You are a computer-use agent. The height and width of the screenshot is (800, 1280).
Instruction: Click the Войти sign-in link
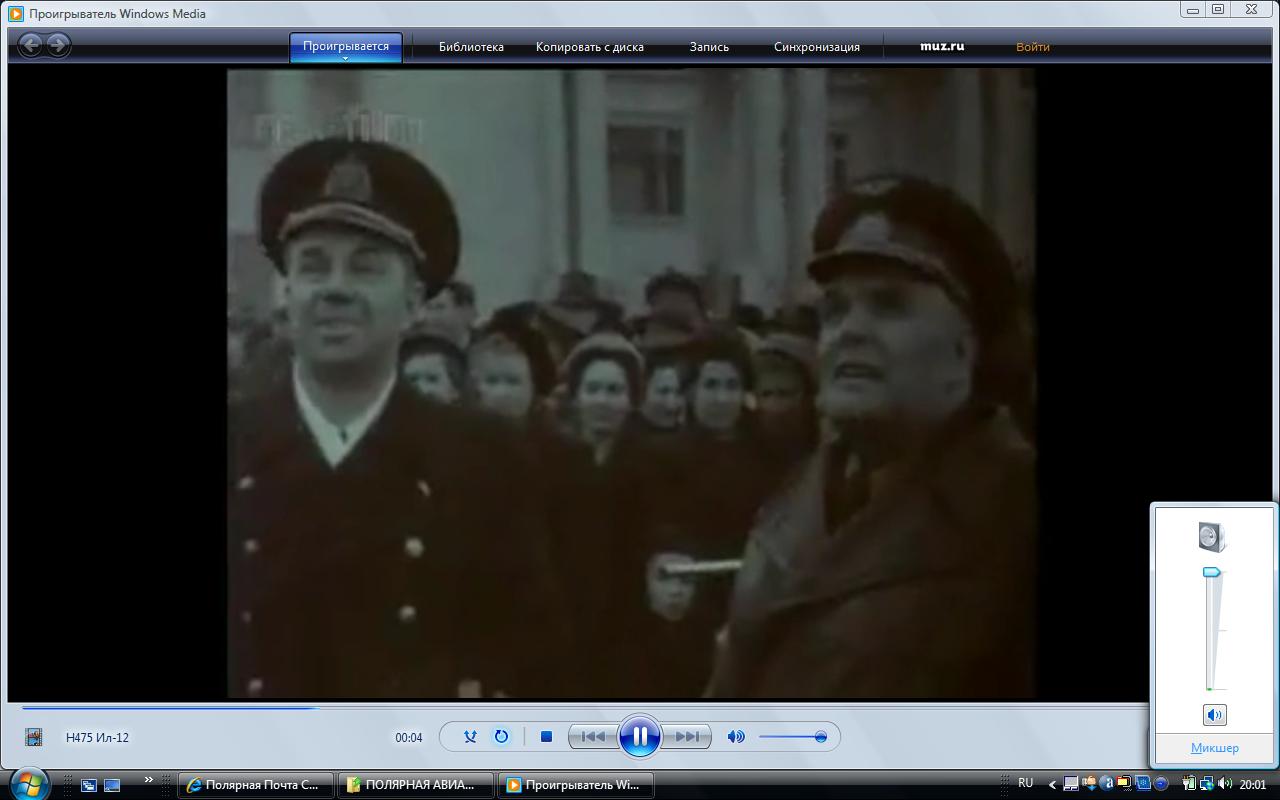pos(1032,47)
